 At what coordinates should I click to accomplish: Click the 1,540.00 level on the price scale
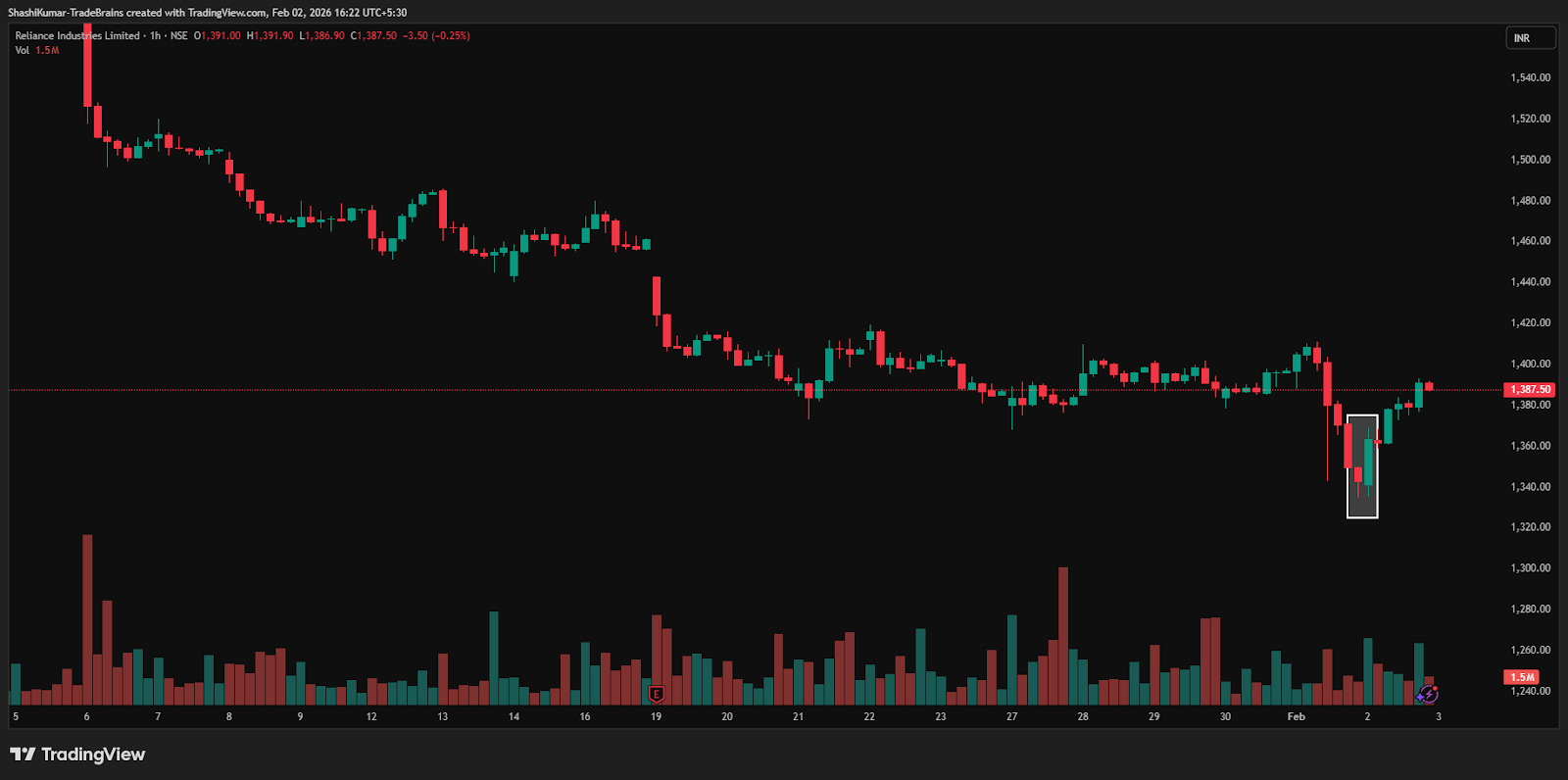point(1530,77)
